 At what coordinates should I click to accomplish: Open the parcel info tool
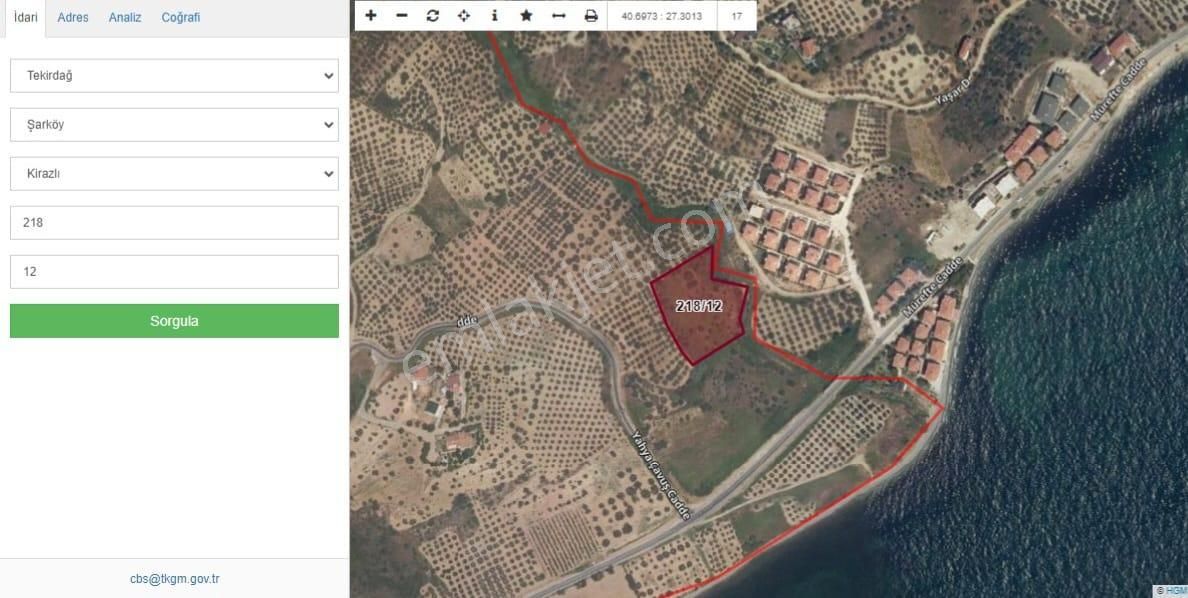[494, 15]
